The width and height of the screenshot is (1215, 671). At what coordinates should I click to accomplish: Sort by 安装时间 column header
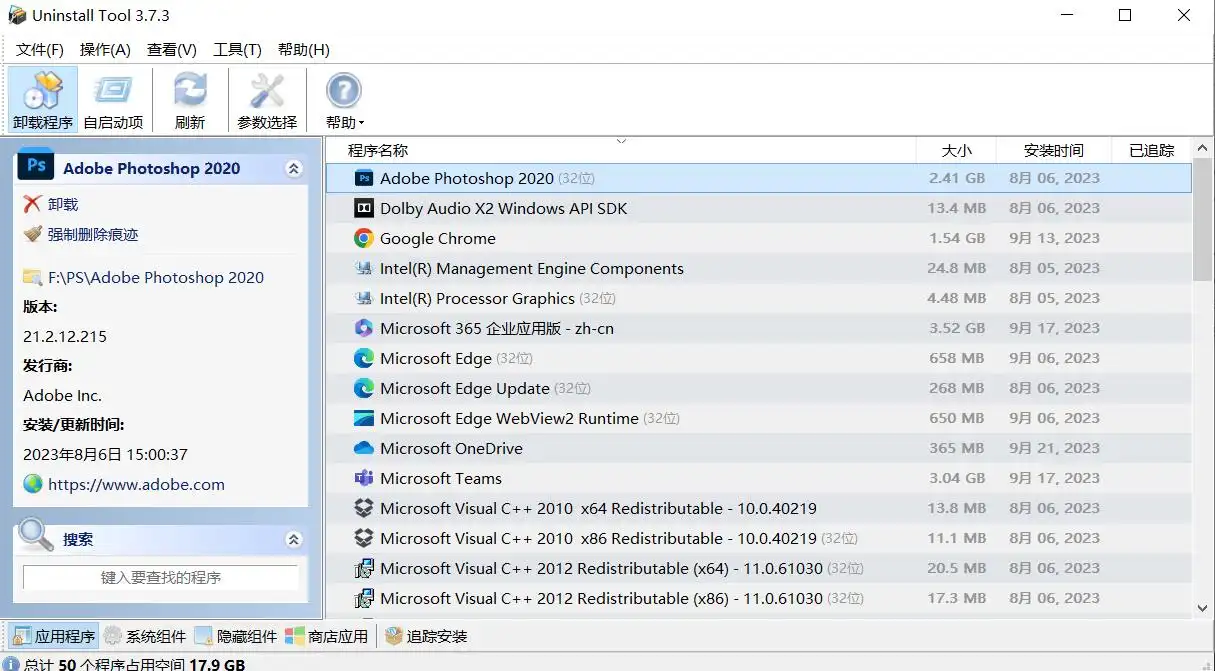tap(1054, 150)
